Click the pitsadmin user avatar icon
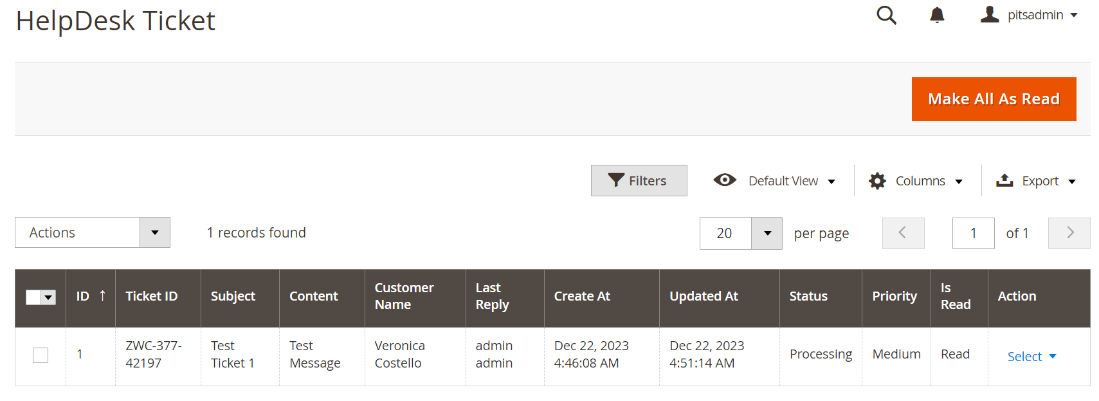 (x=990, y=15)
